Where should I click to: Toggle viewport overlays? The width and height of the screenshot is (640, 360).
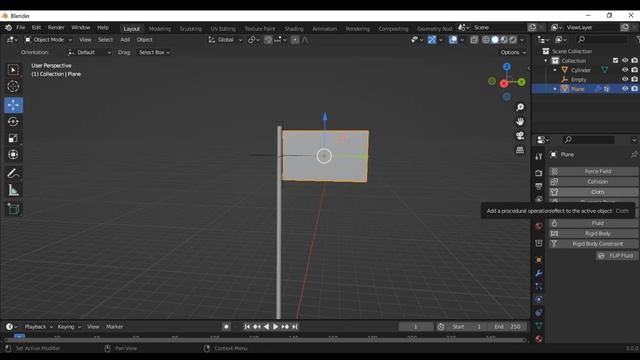click(453, 40)
